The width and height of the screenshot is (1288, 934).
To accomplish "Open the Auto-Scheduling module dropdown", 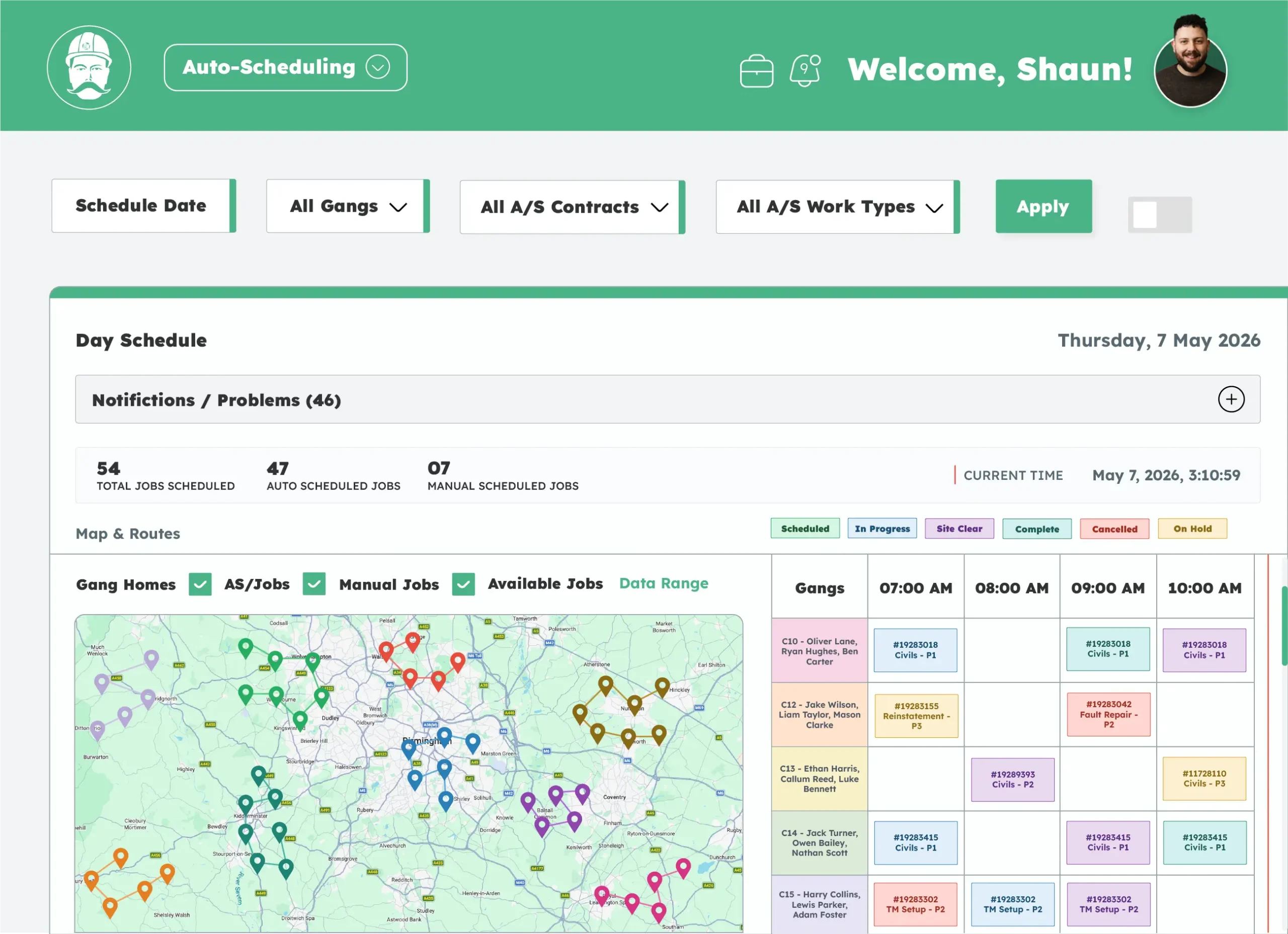I will click(286, 67).
